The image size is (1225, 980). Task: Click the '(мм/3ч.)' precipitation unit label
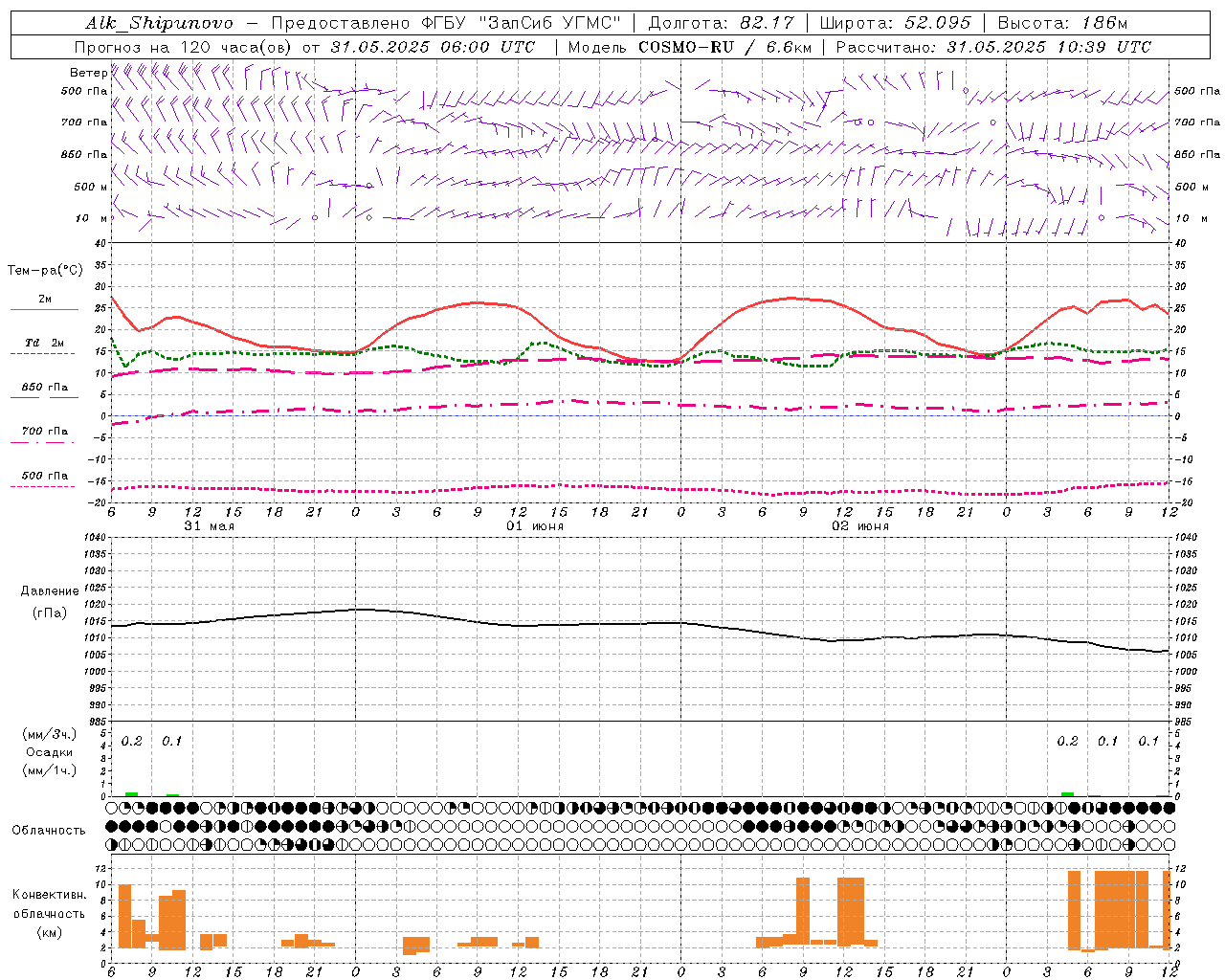(x=50, y=734)
